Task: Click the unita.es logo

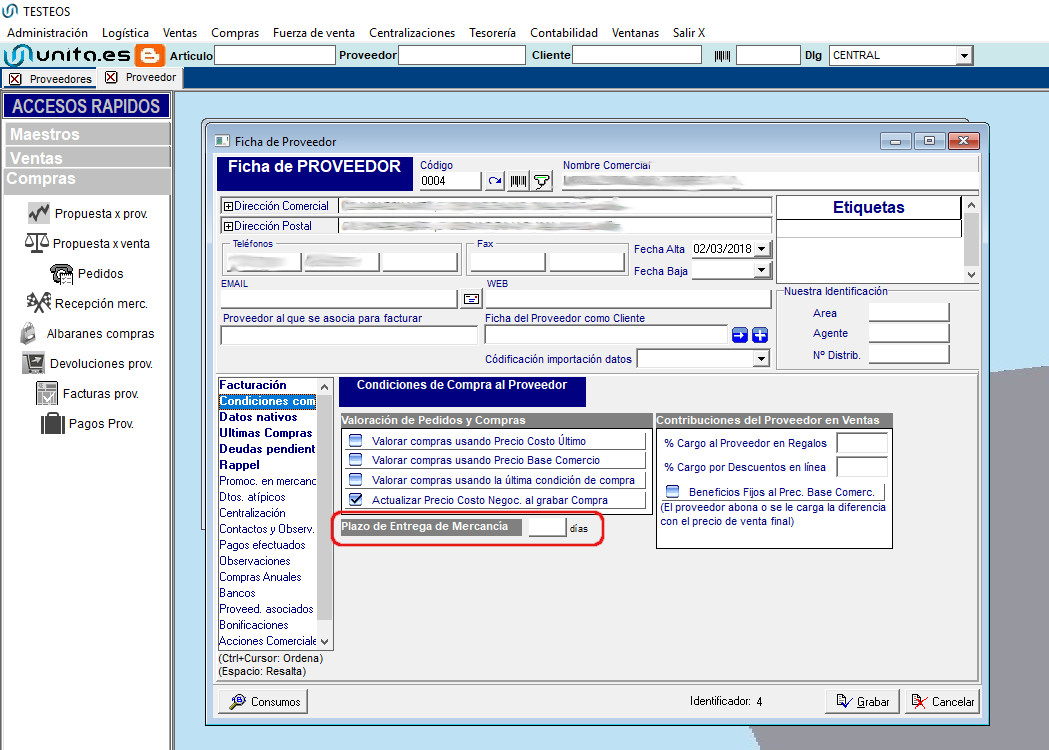Action: 68,55
